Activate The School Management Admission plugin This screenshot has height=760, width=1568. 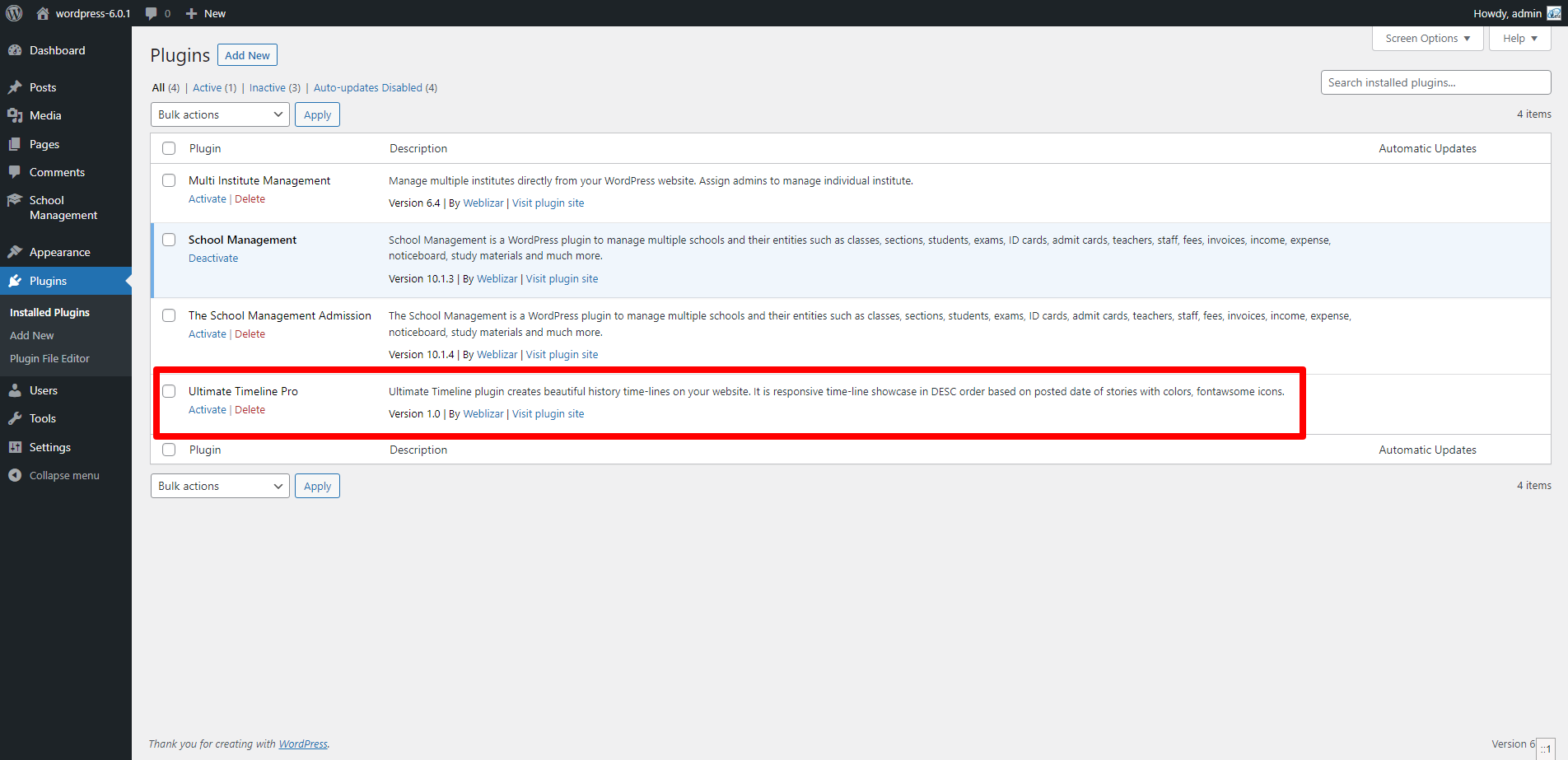207,334
